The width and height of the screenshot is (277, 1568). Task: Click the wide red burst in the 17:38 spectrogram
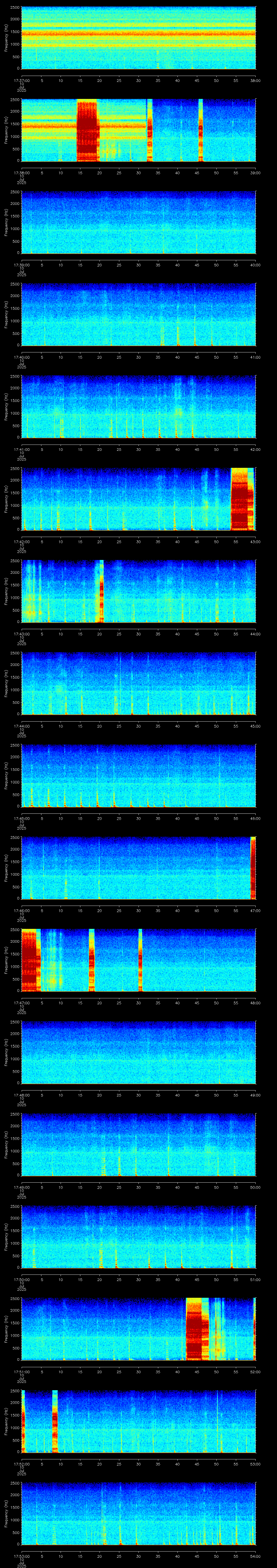(88, 130)
